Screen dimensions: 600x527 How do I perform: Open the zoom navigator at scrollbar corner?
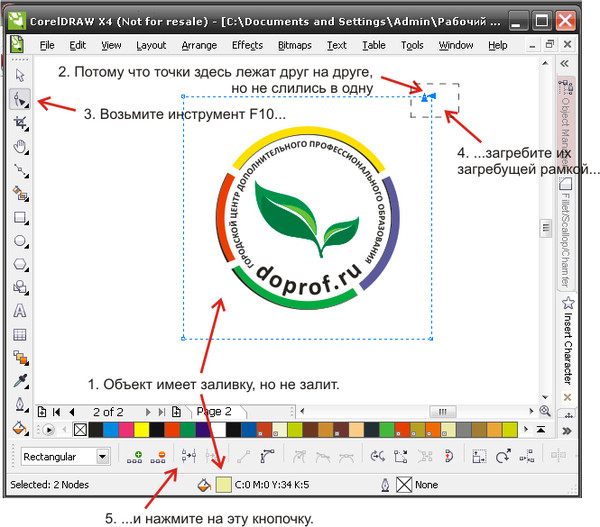tap(545, 411)
